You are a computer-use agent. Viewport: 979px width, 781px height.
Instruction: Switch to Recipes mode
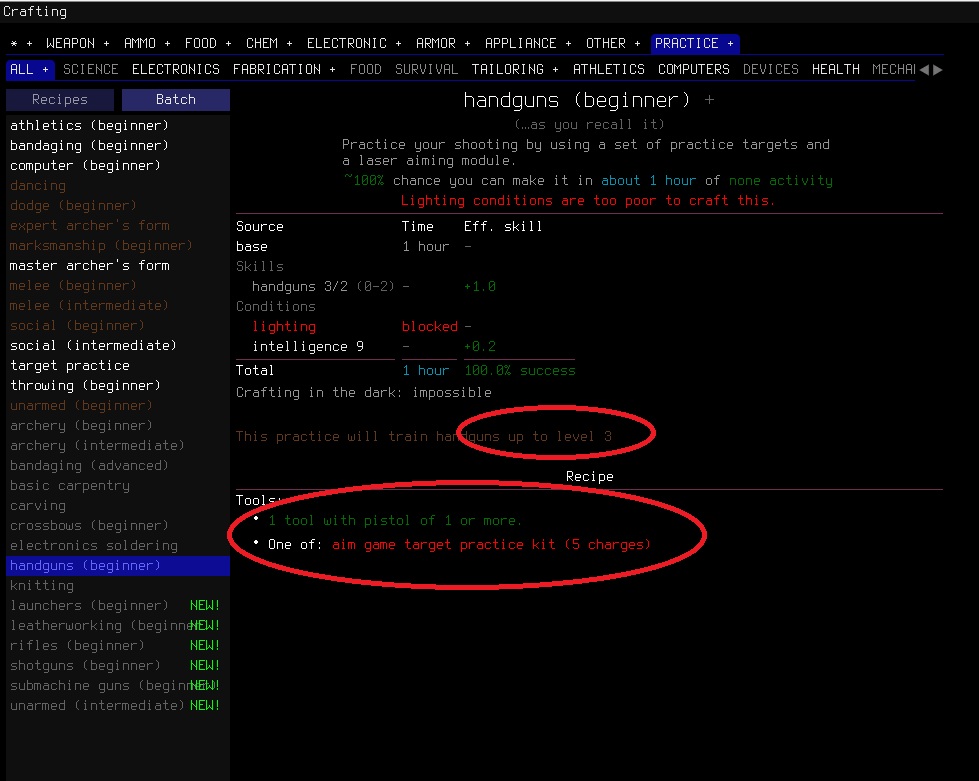tap(60, 100)
